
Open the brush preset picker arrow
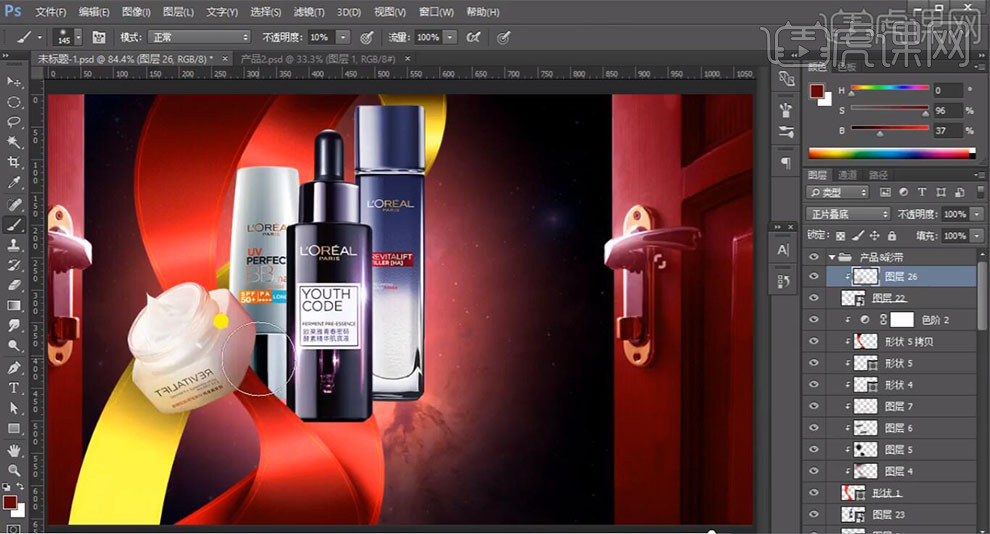click(78, 37)
